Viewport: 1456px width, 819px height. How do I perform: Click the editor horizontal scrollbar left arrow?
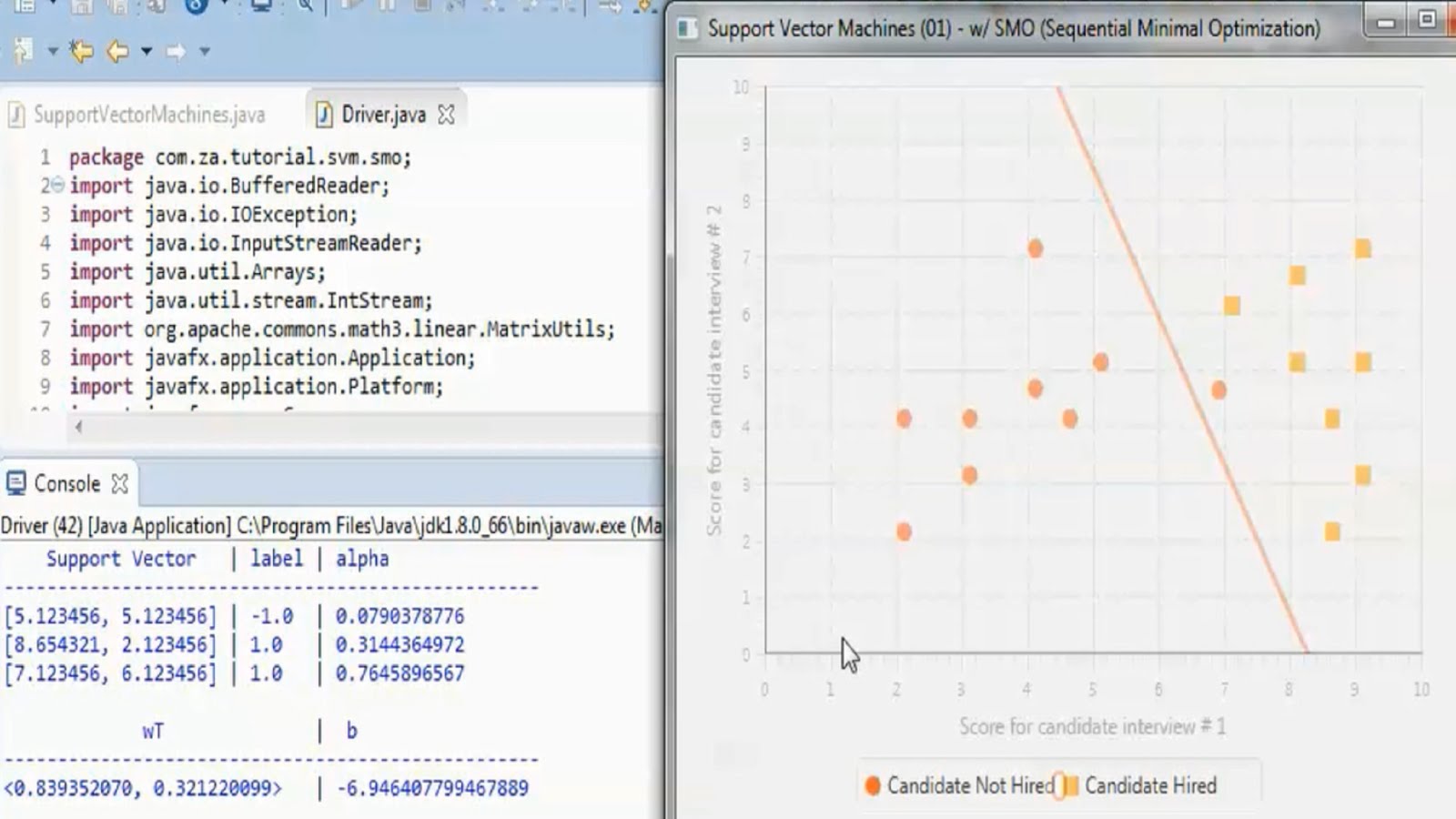tap(78, 426)
